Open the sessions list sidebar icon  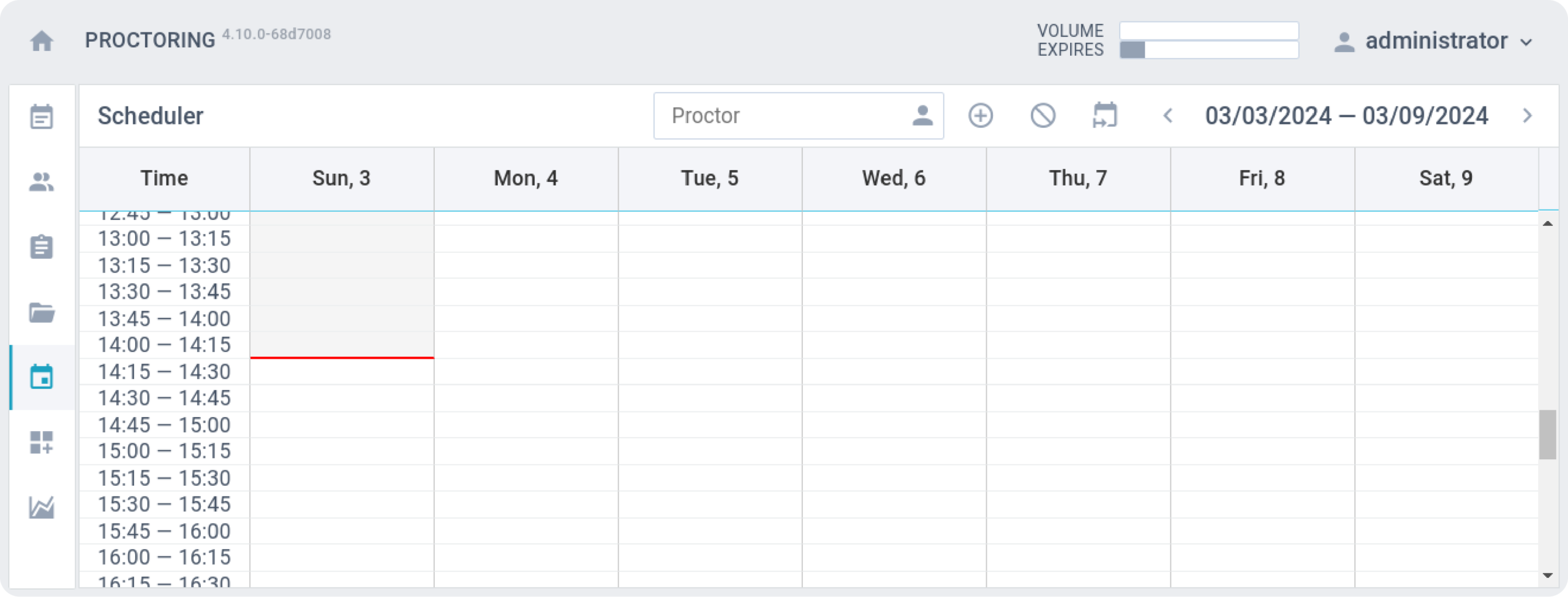pyautogui.click(x=42, y=116)
